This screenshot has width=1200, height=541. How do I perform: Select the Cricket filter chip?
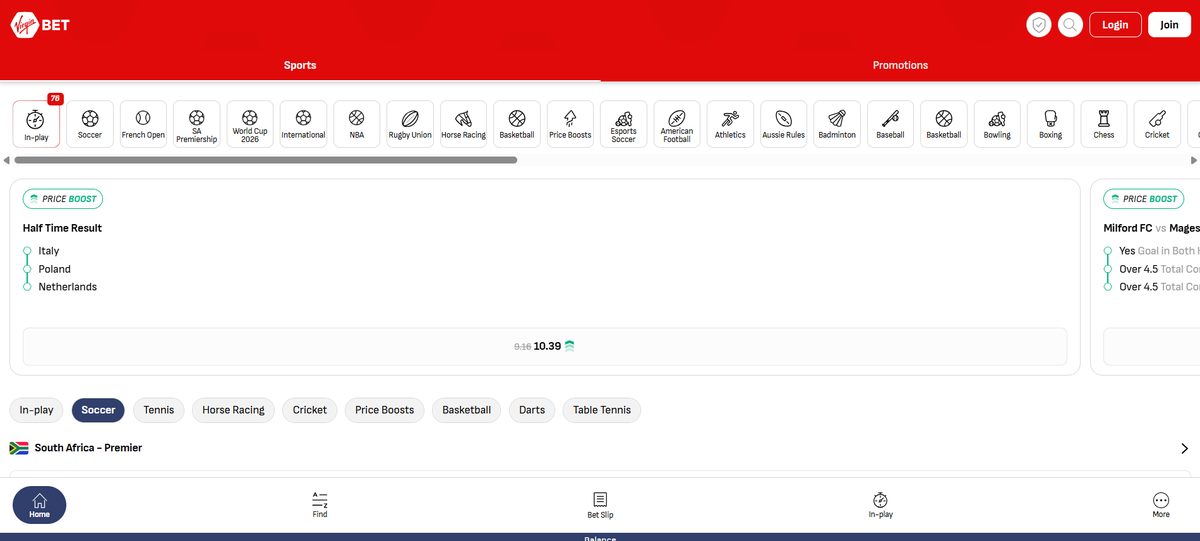[x=310, y=410]
